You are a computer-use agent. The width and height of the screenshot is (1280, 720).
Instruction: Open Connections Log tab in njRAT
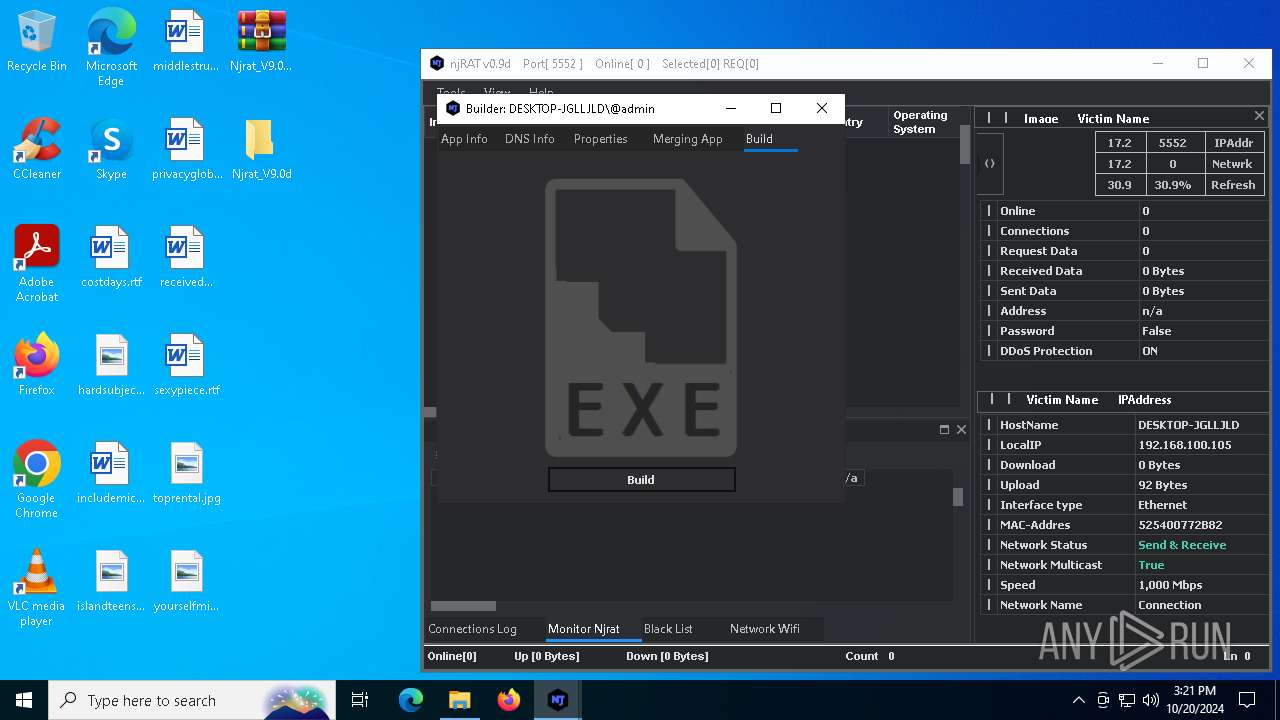472,629
